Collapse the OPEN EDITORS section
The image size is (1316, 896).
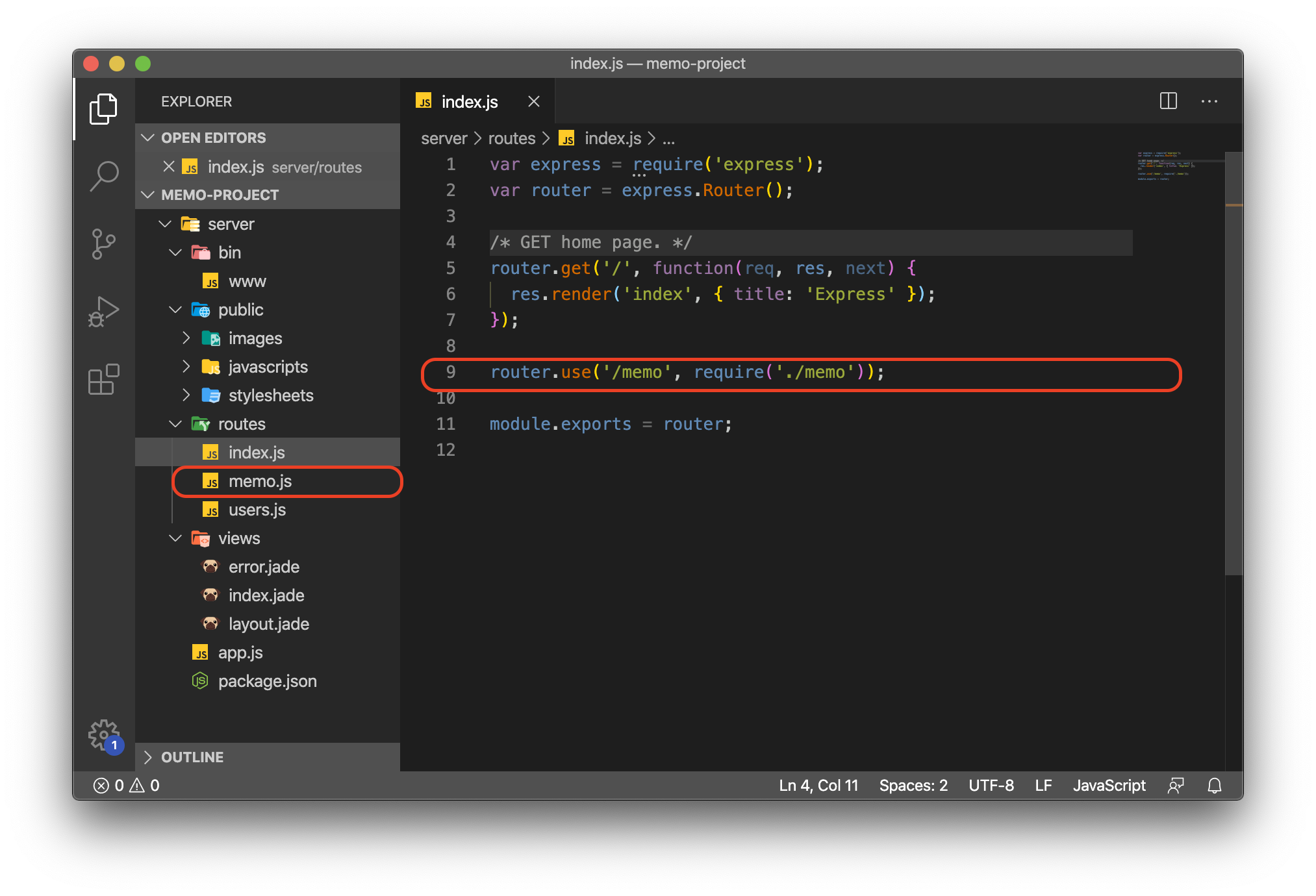[213, 138]
